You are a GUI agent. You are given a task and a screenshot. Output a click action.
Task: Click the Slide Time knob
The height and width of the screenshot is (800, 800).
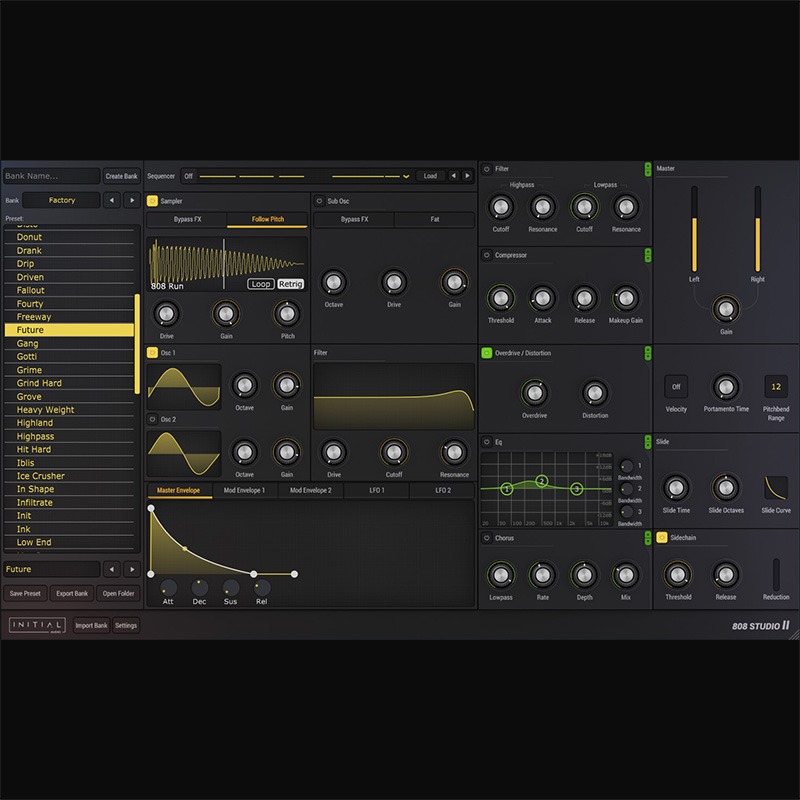pos(676,488)
